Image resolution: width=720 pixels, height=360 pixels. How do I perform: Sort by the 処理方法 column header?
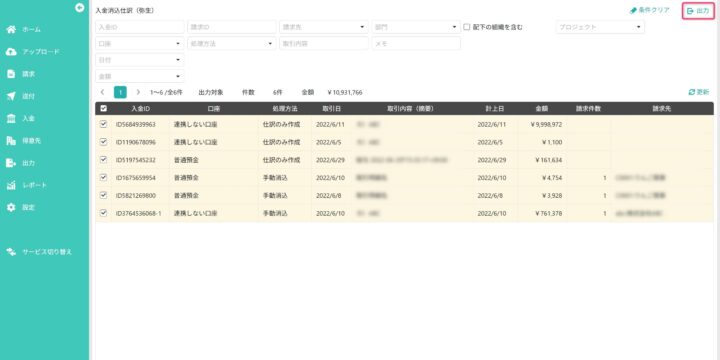pyautogui.click(x=285, y=109)
